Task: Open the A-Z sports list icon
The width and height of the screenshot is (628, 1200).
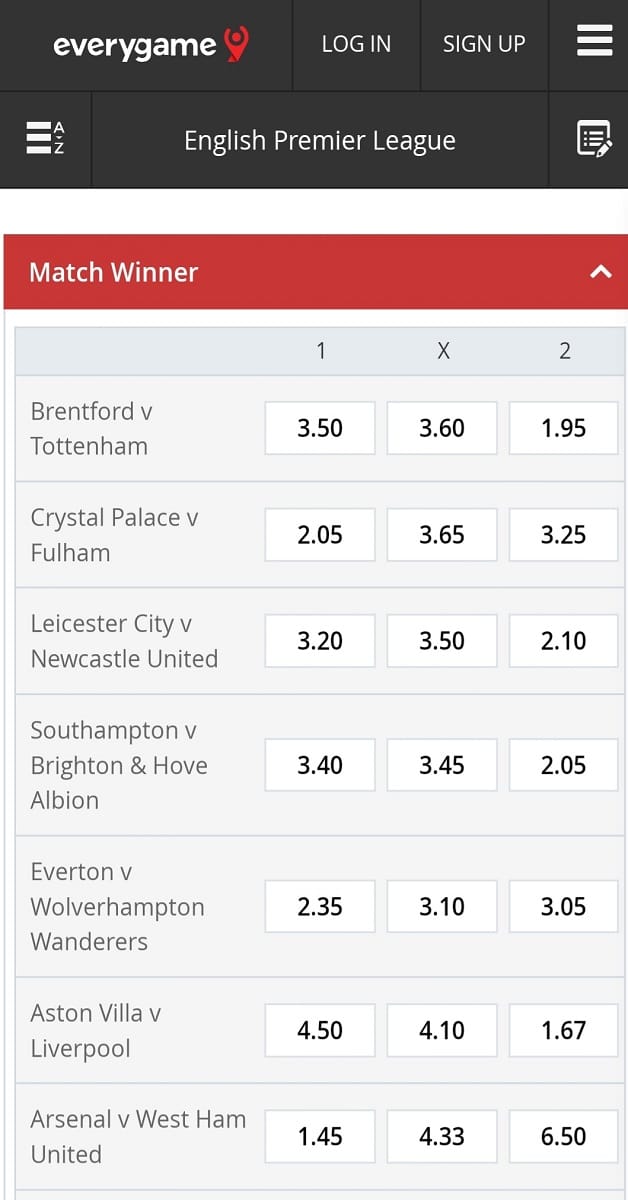Action: [x=45, y=138]
